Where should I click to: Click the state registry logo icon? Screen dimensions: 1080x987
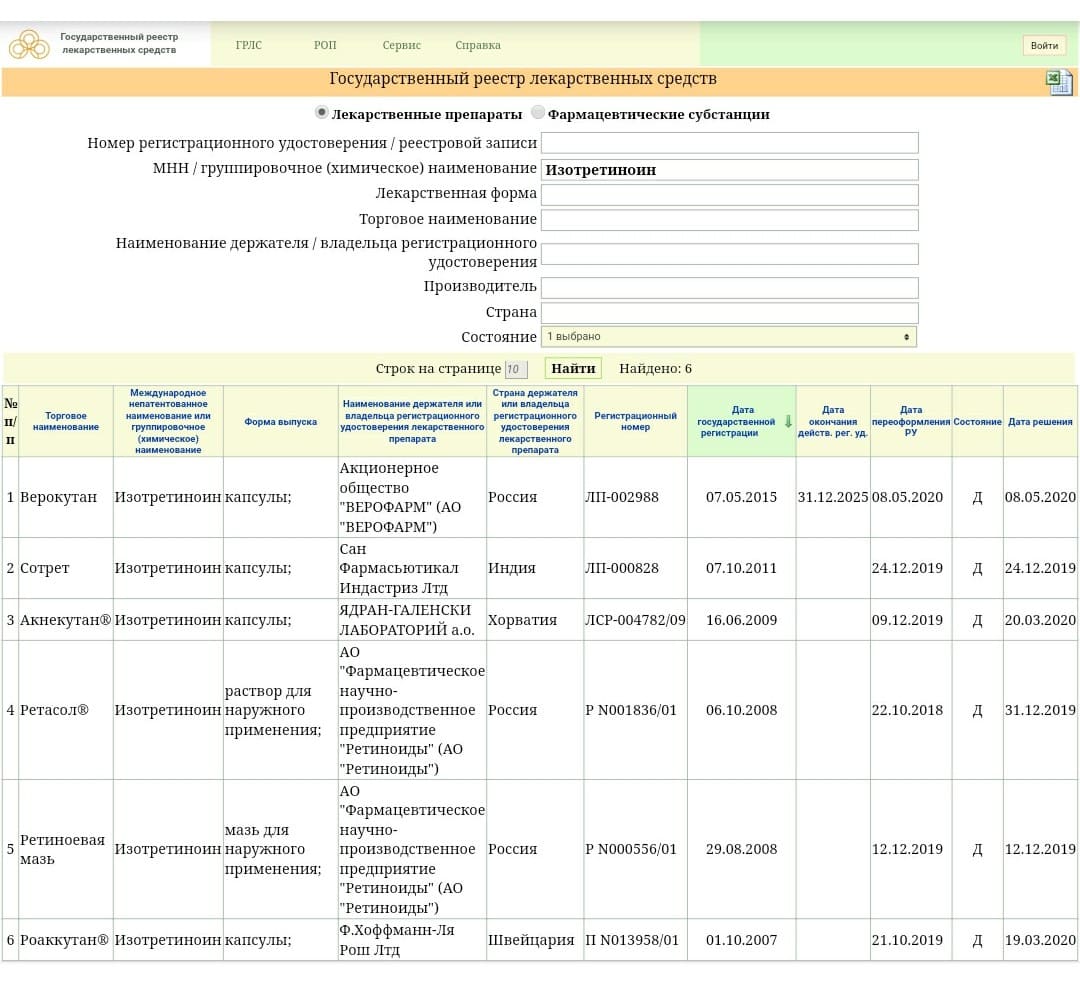tap(29, 44)
